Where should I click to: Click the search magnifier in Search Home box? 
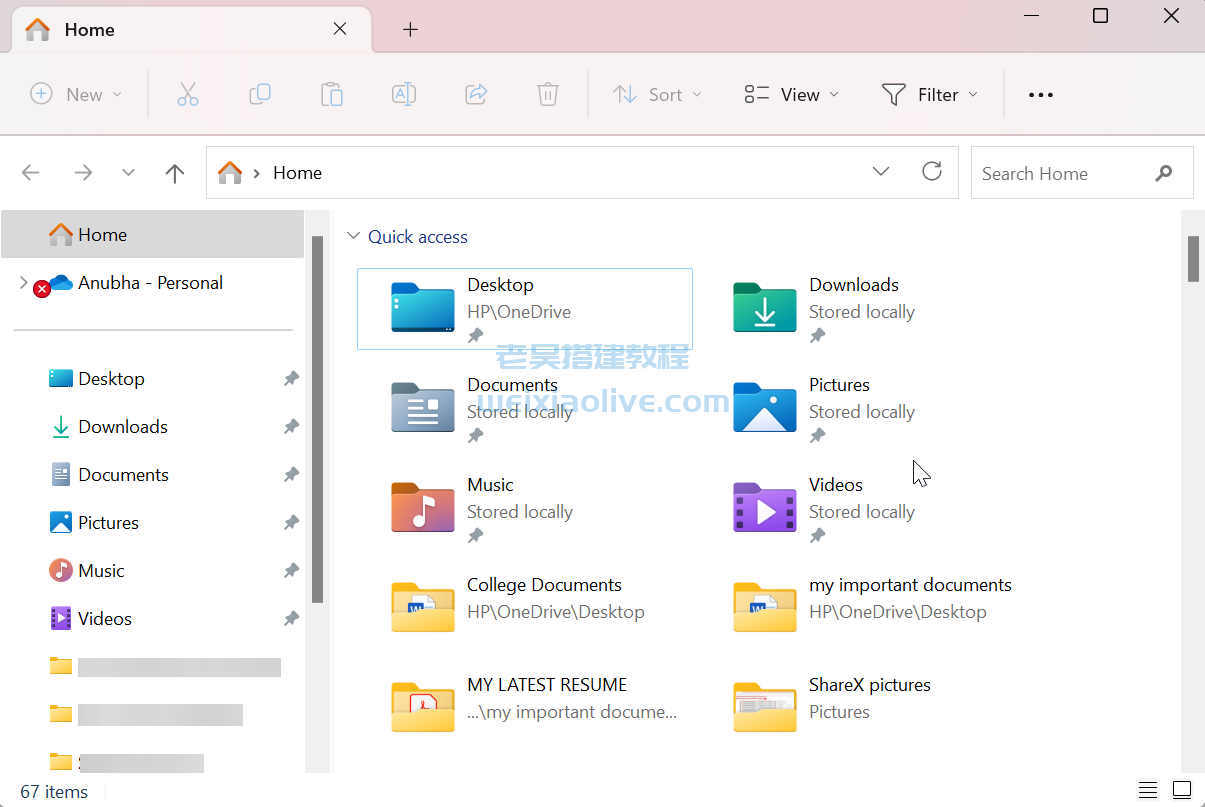[1163, 173]
